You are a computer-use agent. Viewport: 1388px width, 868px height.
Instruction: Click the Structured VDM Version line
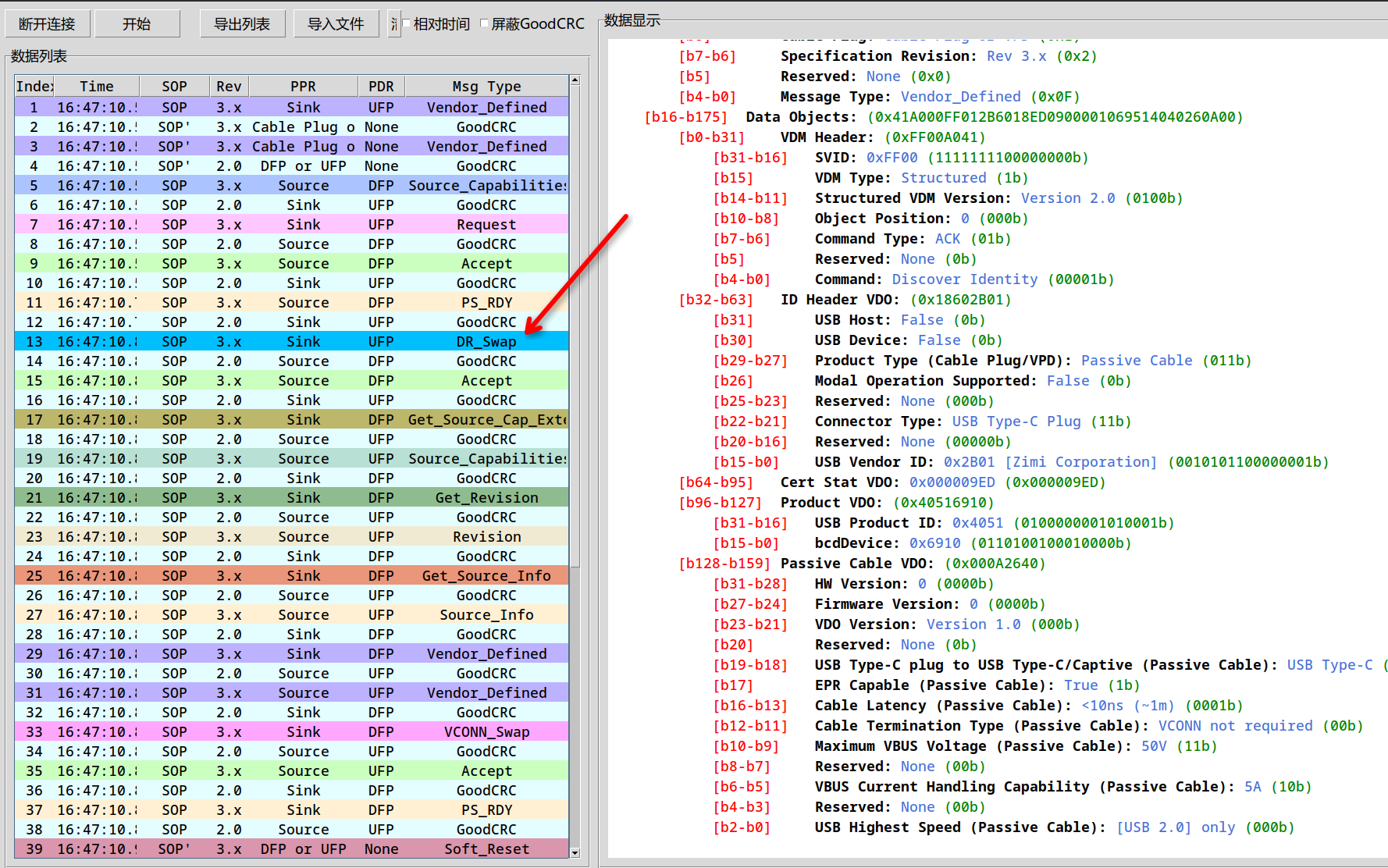(948, 198)
